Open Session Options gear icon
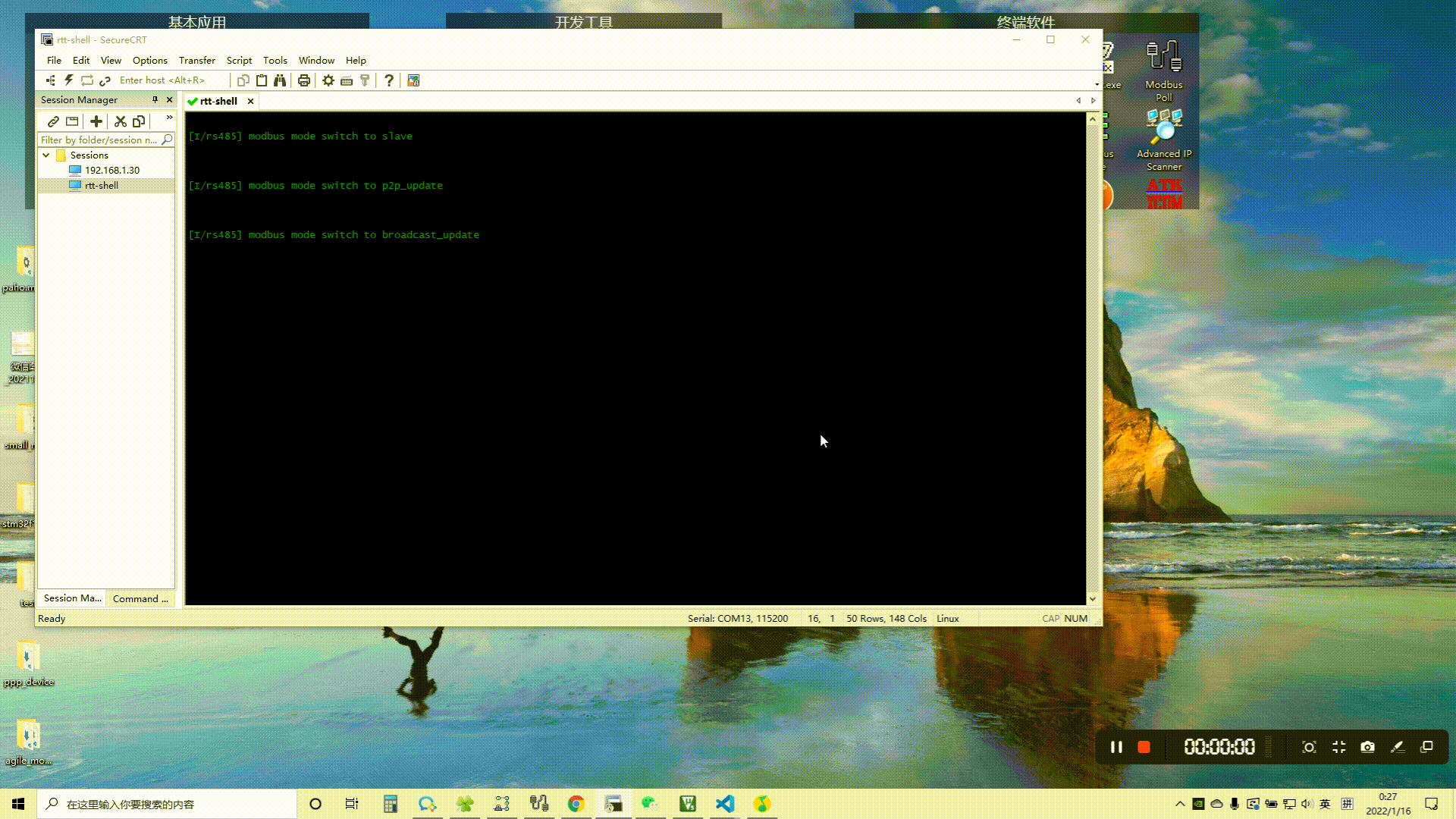The width and height of the screenshot is (1456, 819). (x=328, y=80)
